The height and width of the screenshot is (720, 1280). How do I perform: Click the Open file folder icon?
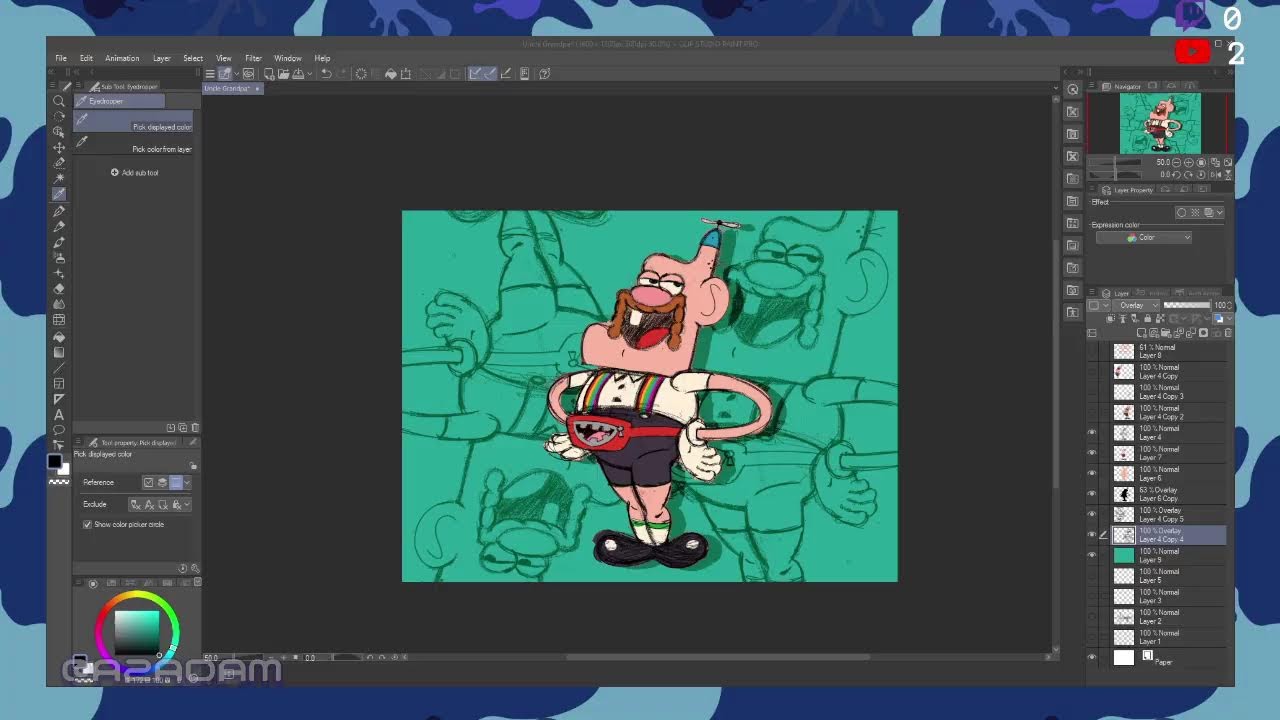pyautogui.click(x=284, y=74)
